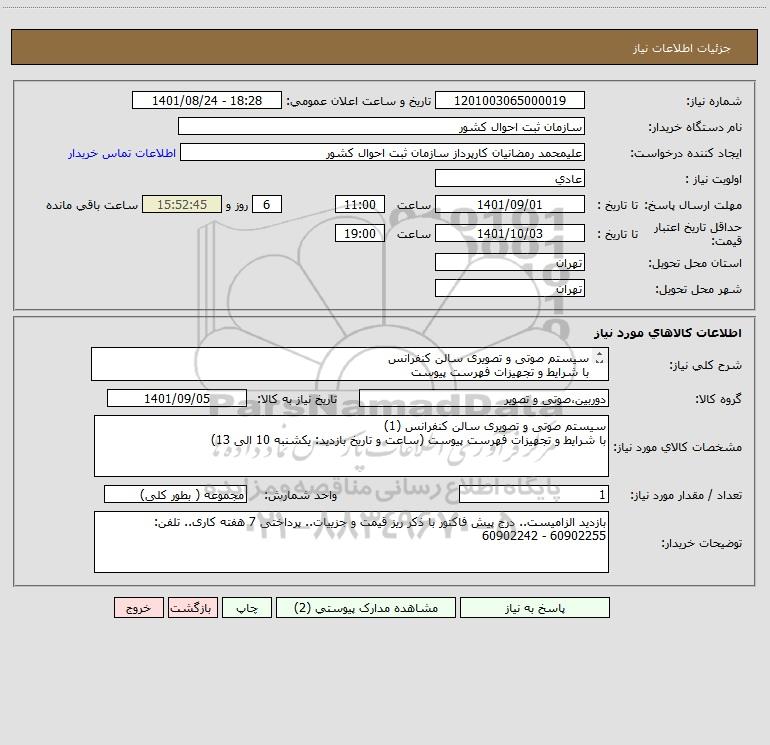Image resolution: width=770 pixels, height=745 pixels.
Task: Click the چاپ print button
Action: click(247, 608)
